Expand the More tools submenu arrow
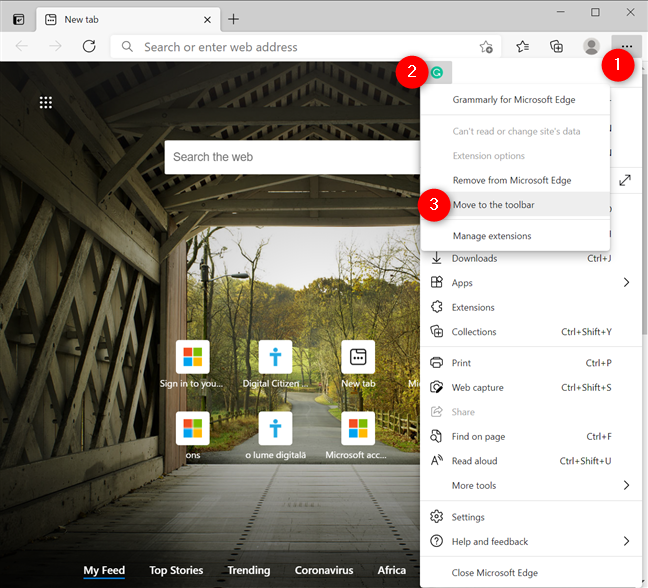Viewport: 648px width, 588px height. coord(626,485)
